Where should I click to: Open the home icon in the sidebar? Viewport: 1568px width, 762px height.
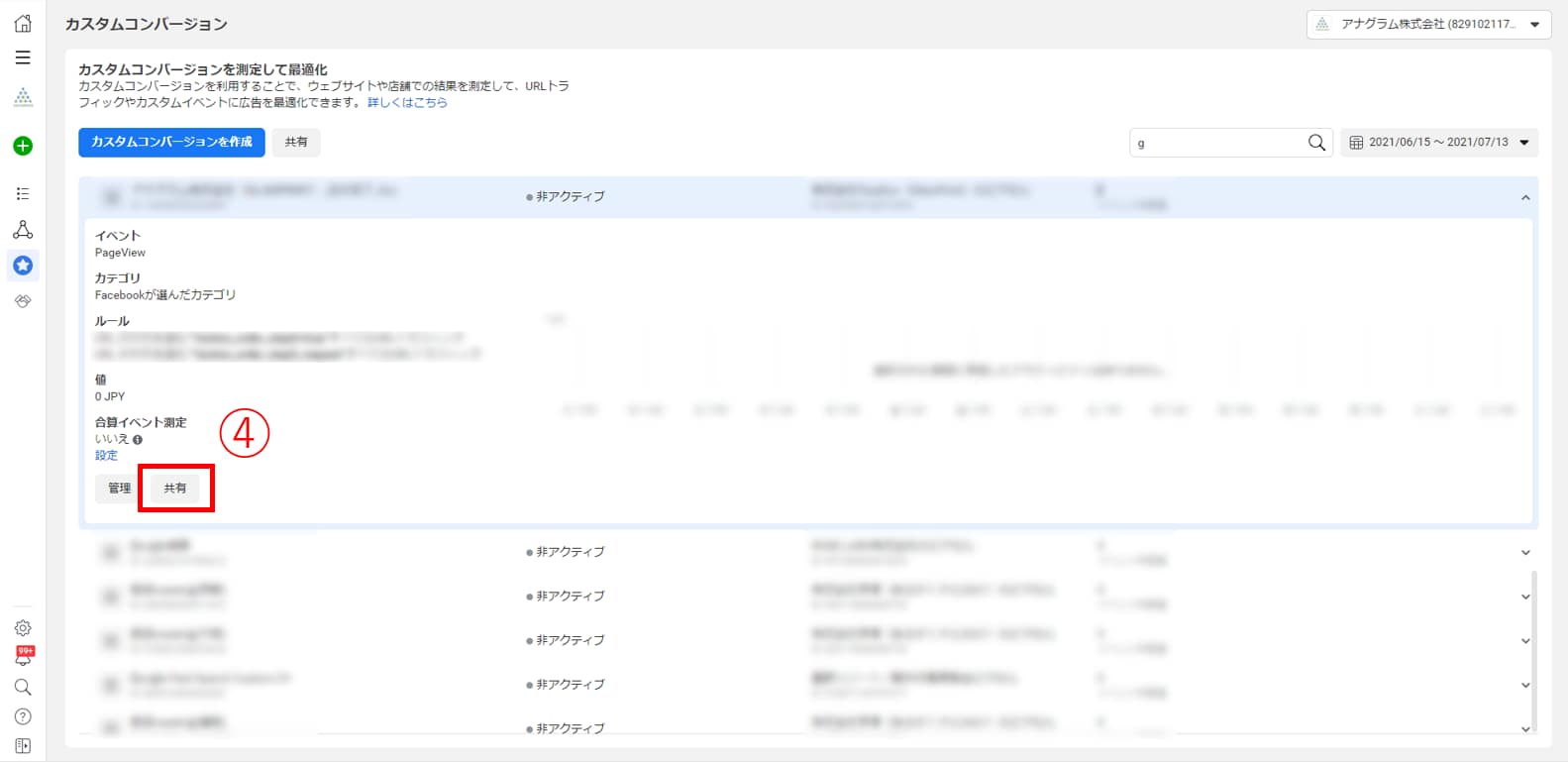tap(23, 24)
